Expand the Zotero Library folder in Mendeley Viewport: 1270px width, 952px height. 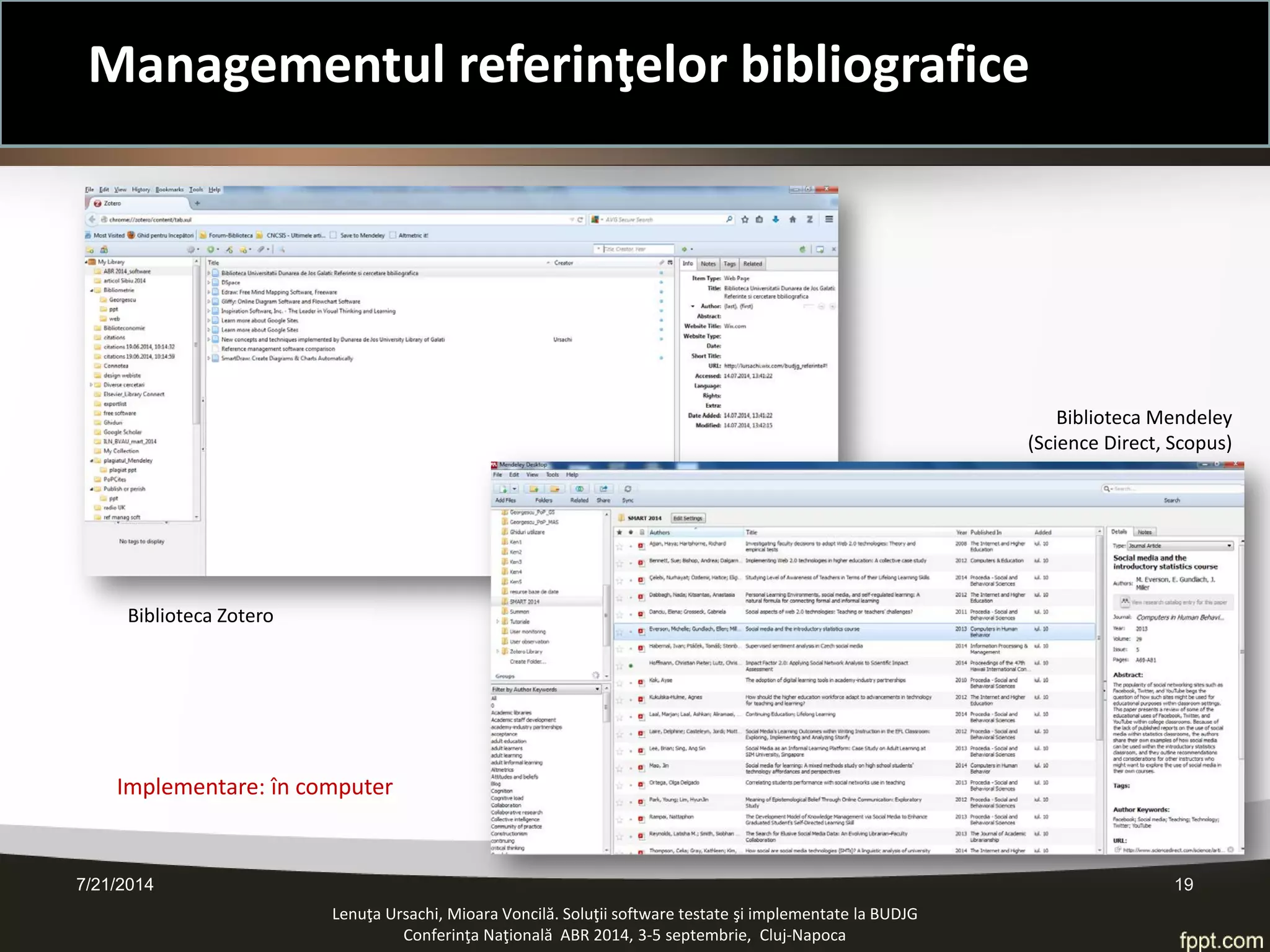pyautogui.click(x=497, y=651)
